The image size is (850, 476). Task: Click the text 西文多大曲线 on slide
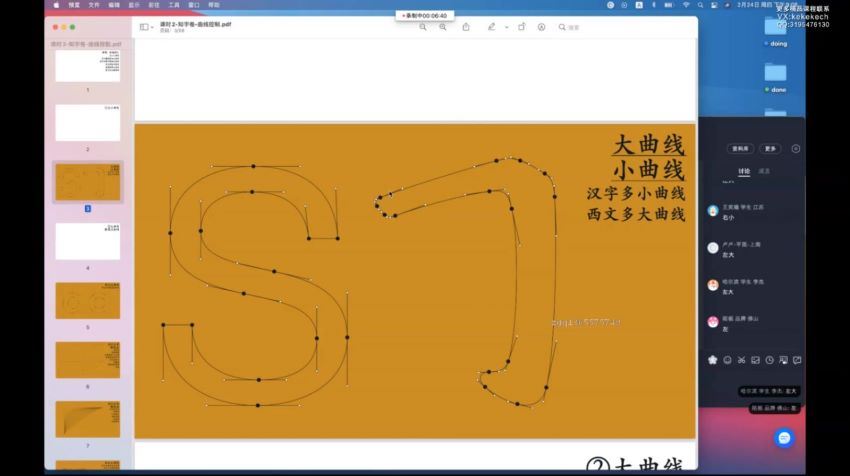(x=636, y=214)
